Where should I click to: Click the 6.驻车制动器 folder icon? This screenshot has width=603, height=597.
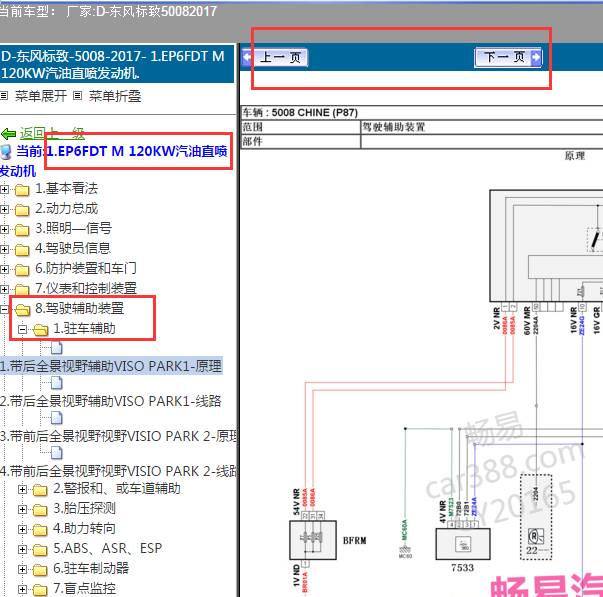40,570
